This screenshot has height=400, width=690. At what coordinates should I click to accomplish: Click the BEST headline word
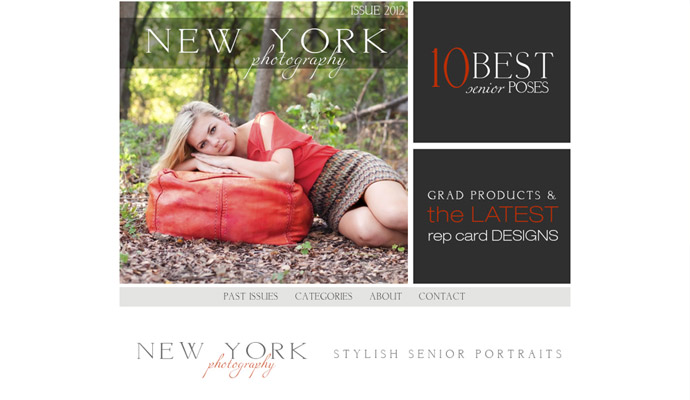tap(512, 65)
